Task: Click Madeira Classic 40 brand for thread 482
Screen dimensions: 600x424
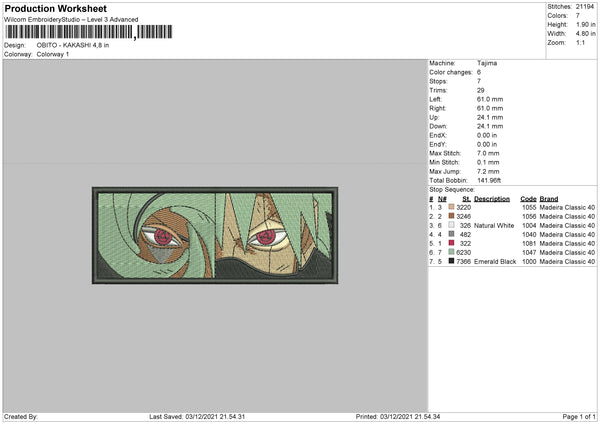Action: [x=567, y=235]
